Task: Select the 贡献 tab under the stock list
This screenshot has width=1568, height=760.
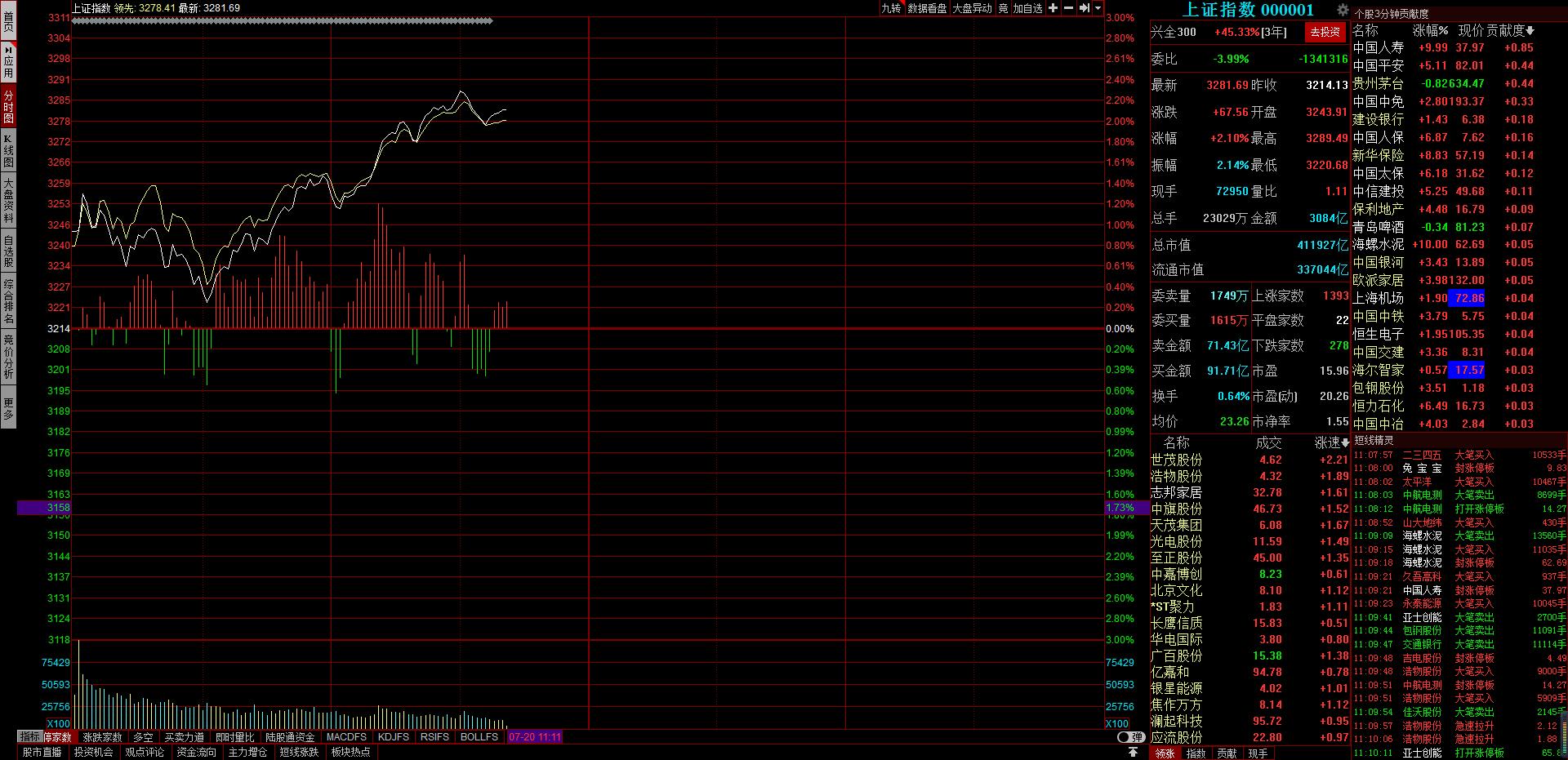Action: 1227,753
